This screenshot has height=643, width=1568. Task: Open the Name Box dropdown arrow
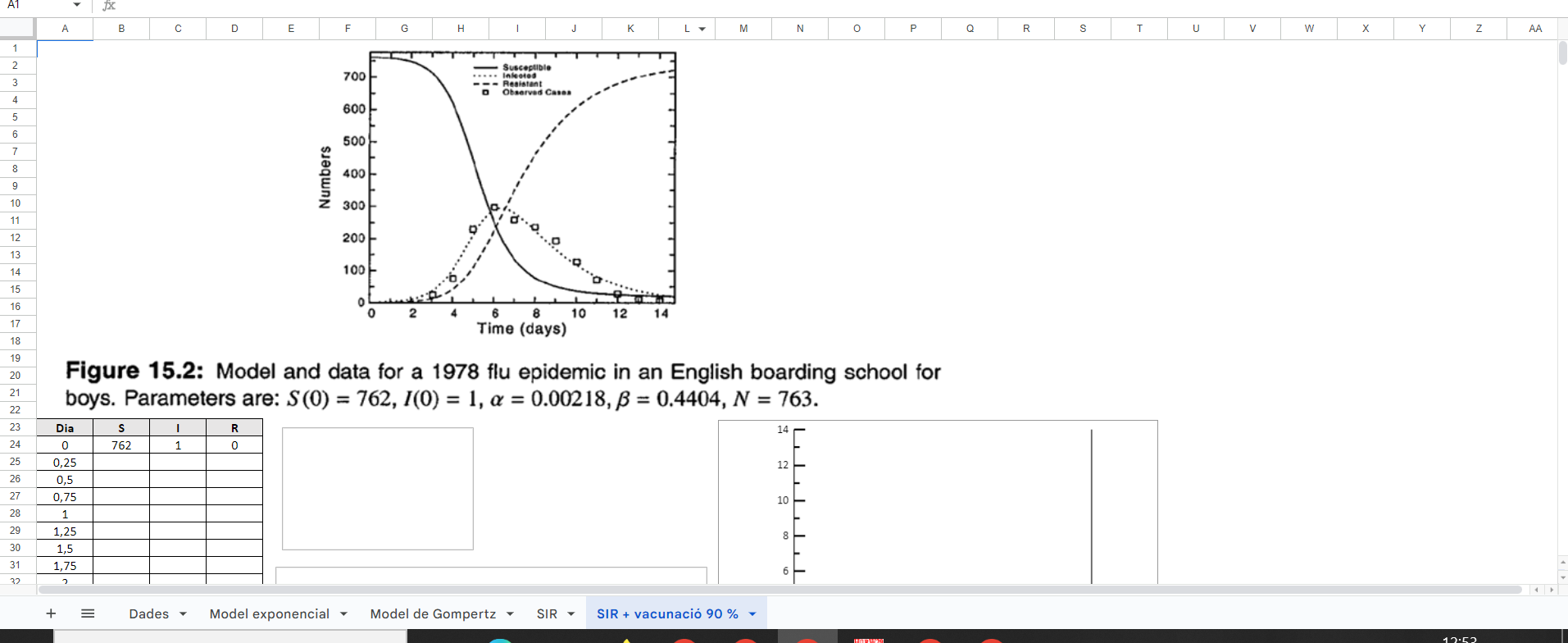[x=77, y=6]
